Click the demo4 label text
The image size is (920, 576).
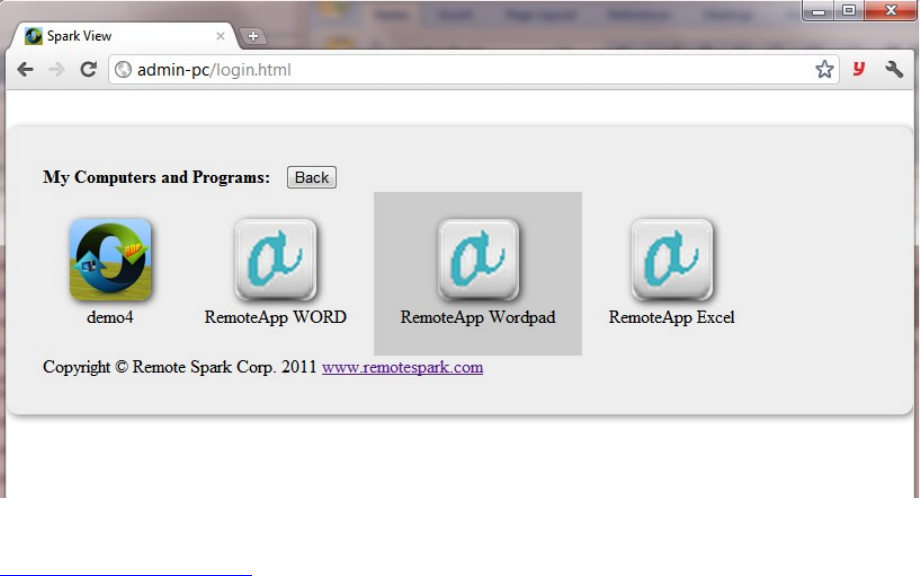[110, 317]
